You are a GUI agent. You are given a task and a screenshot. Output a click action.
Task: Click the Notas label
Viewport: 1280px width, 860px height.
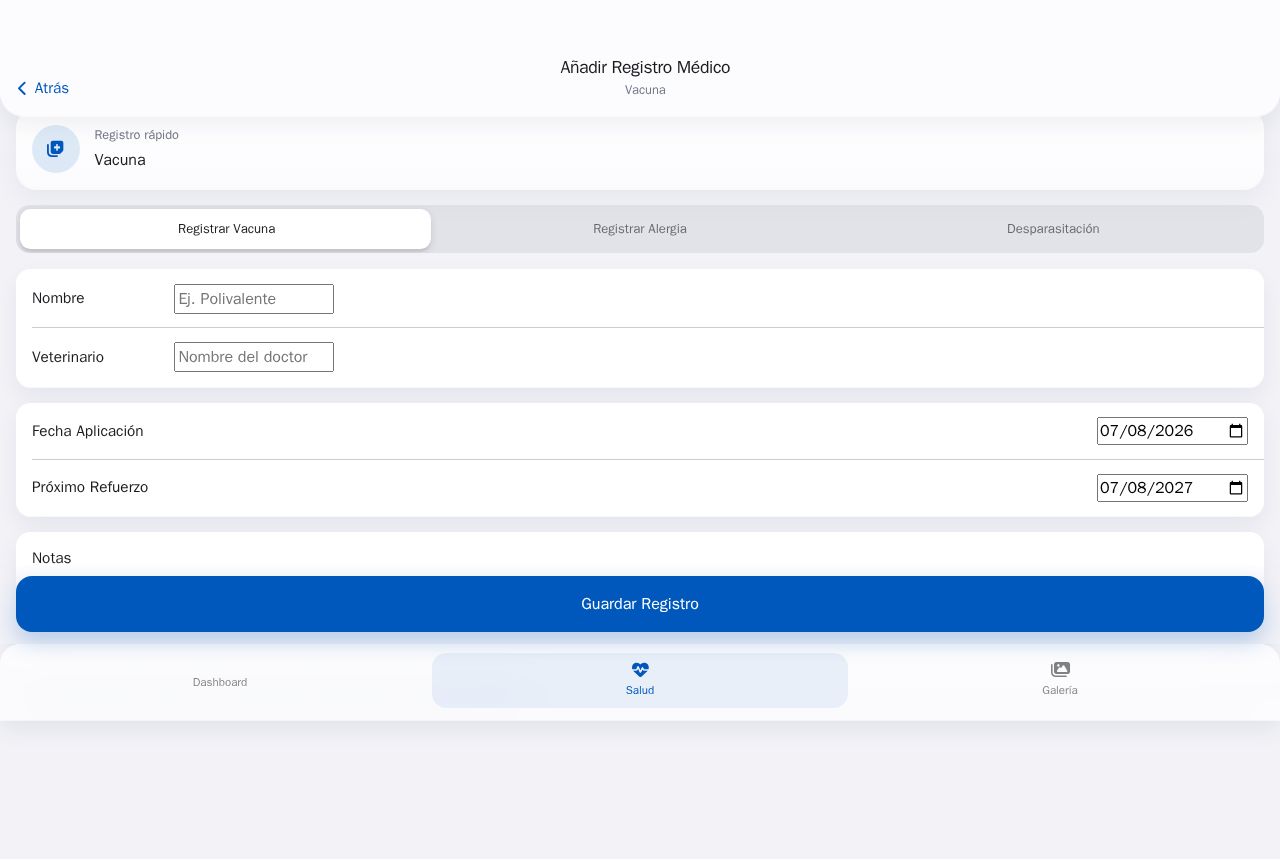coord(52,558)
